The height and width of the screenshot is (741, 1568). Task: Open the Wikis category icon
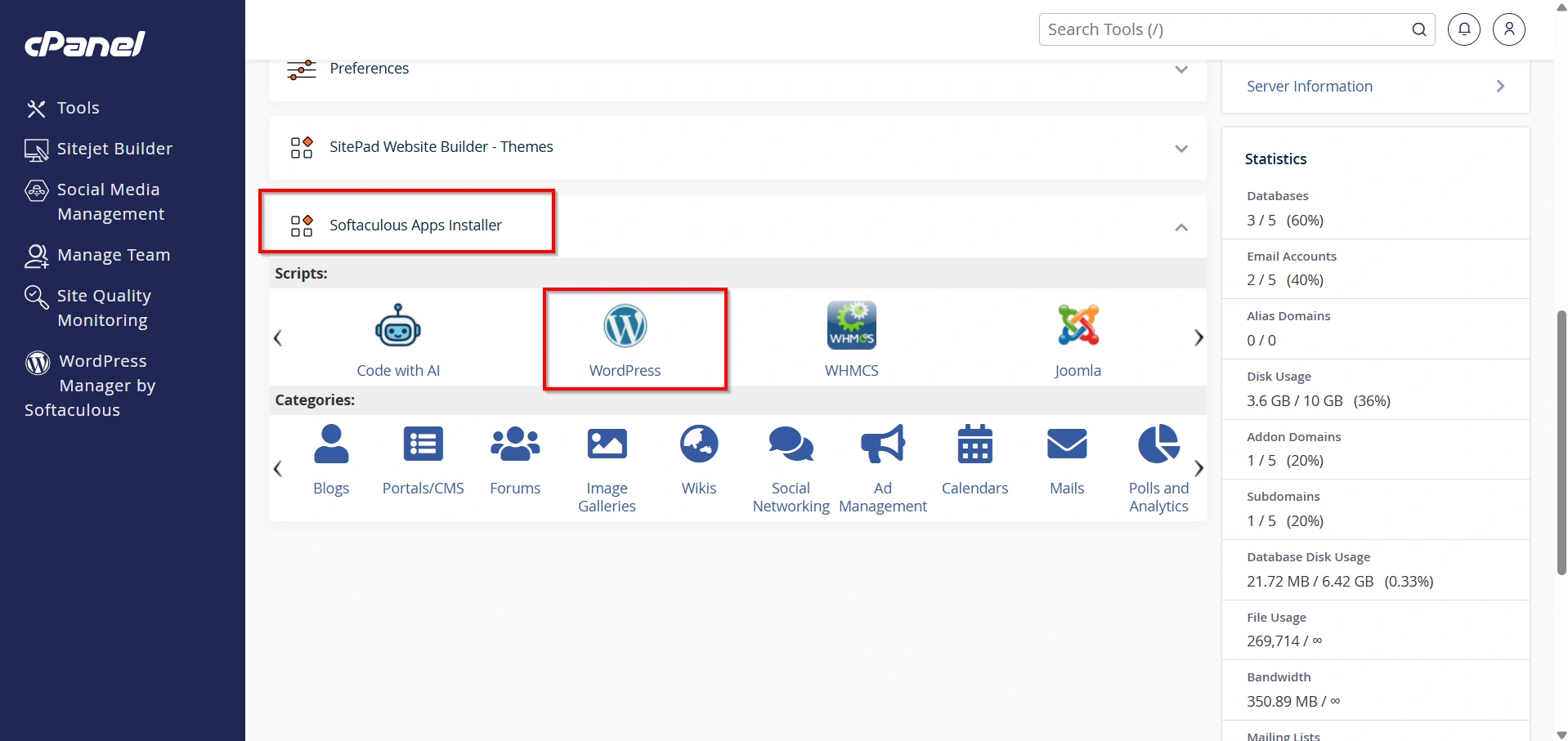[x=699, y=444]
